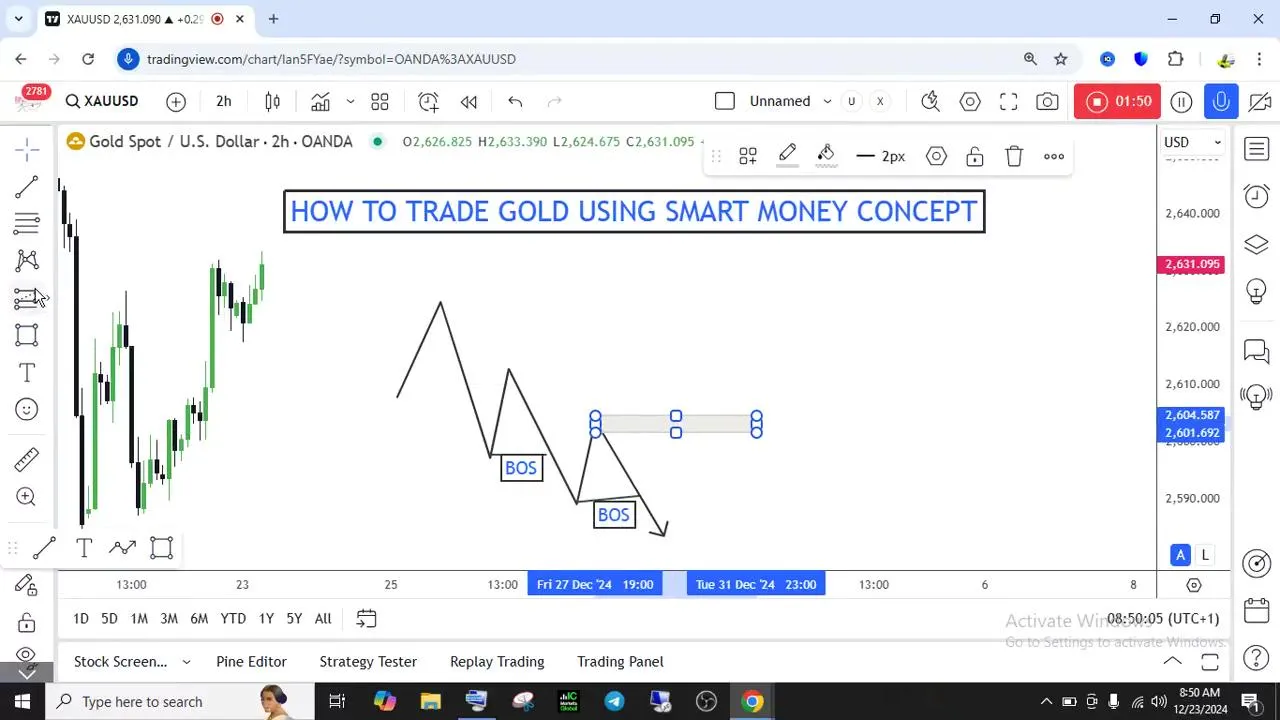Undo the last chart action

pyautogui.click(x=515, y=101)
